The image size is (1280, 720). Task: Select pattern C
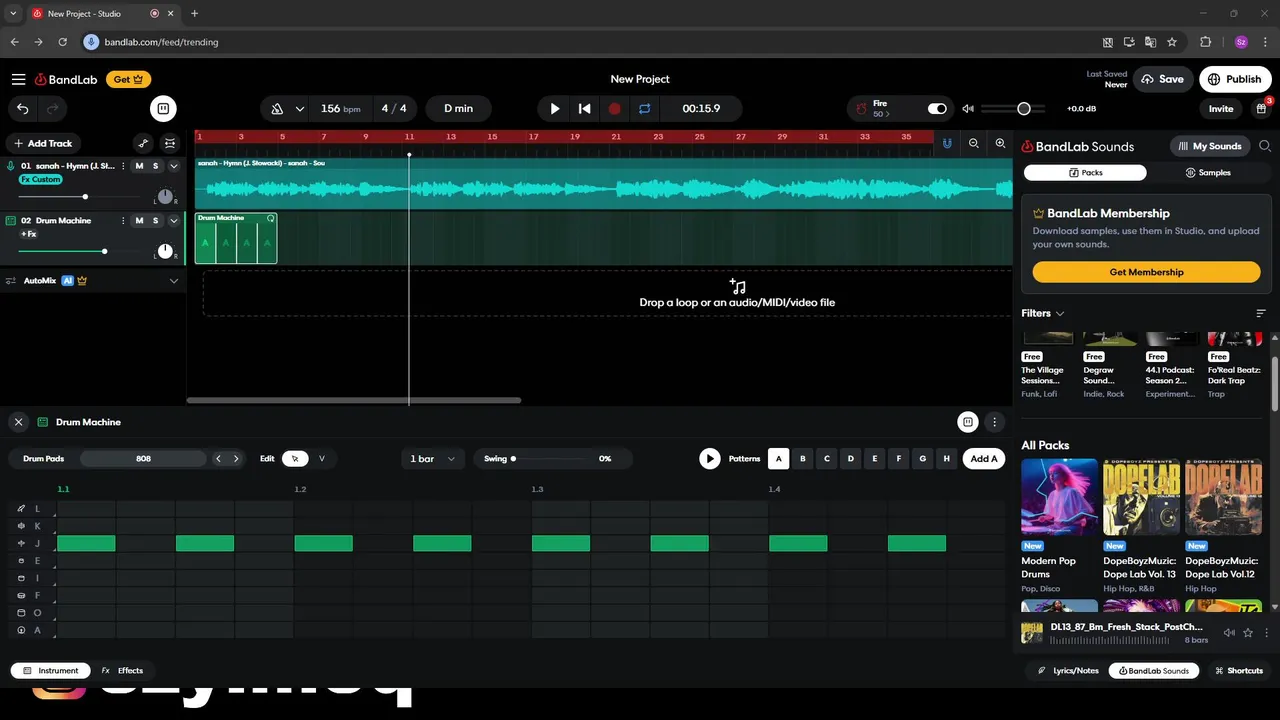pyautogui.click(x=827, y=459)
